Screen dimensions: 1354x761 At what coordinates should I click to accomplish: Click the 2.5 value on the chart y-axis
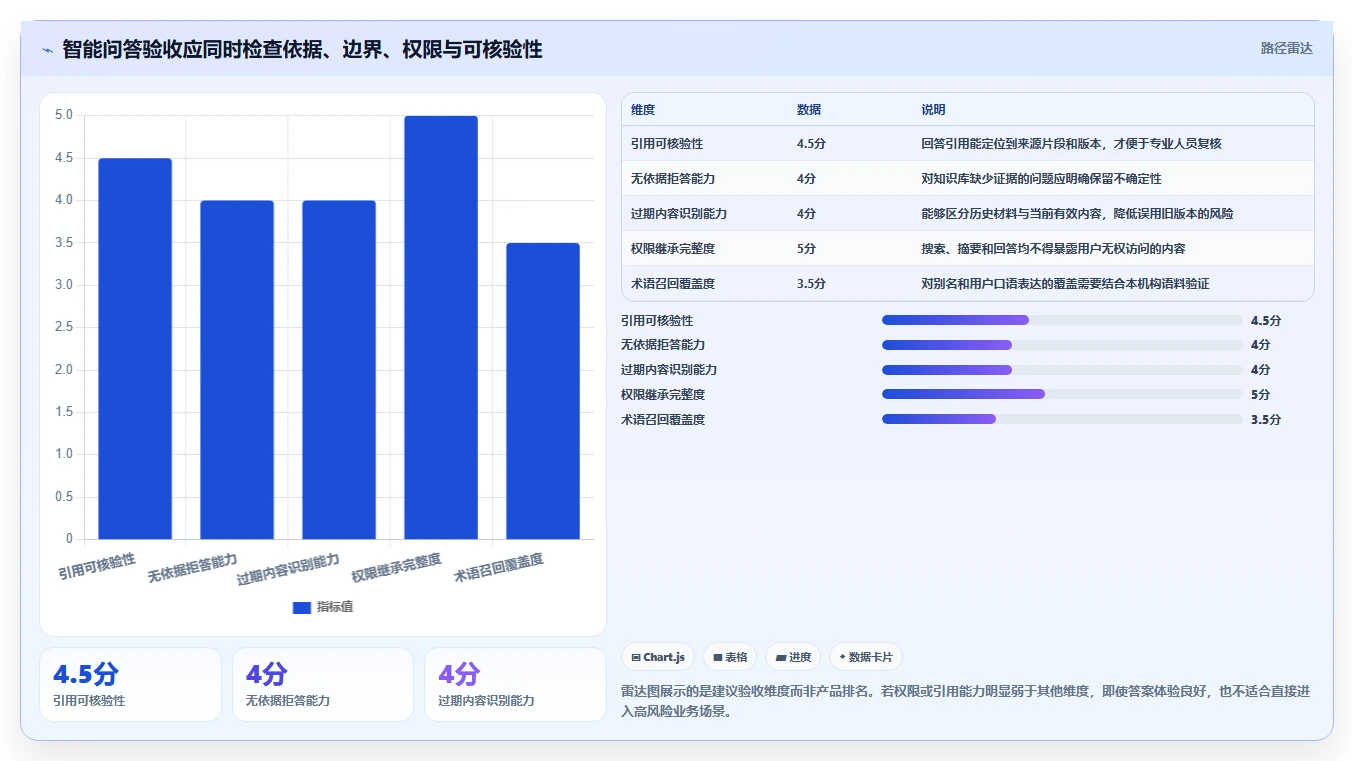click(64, 327)
